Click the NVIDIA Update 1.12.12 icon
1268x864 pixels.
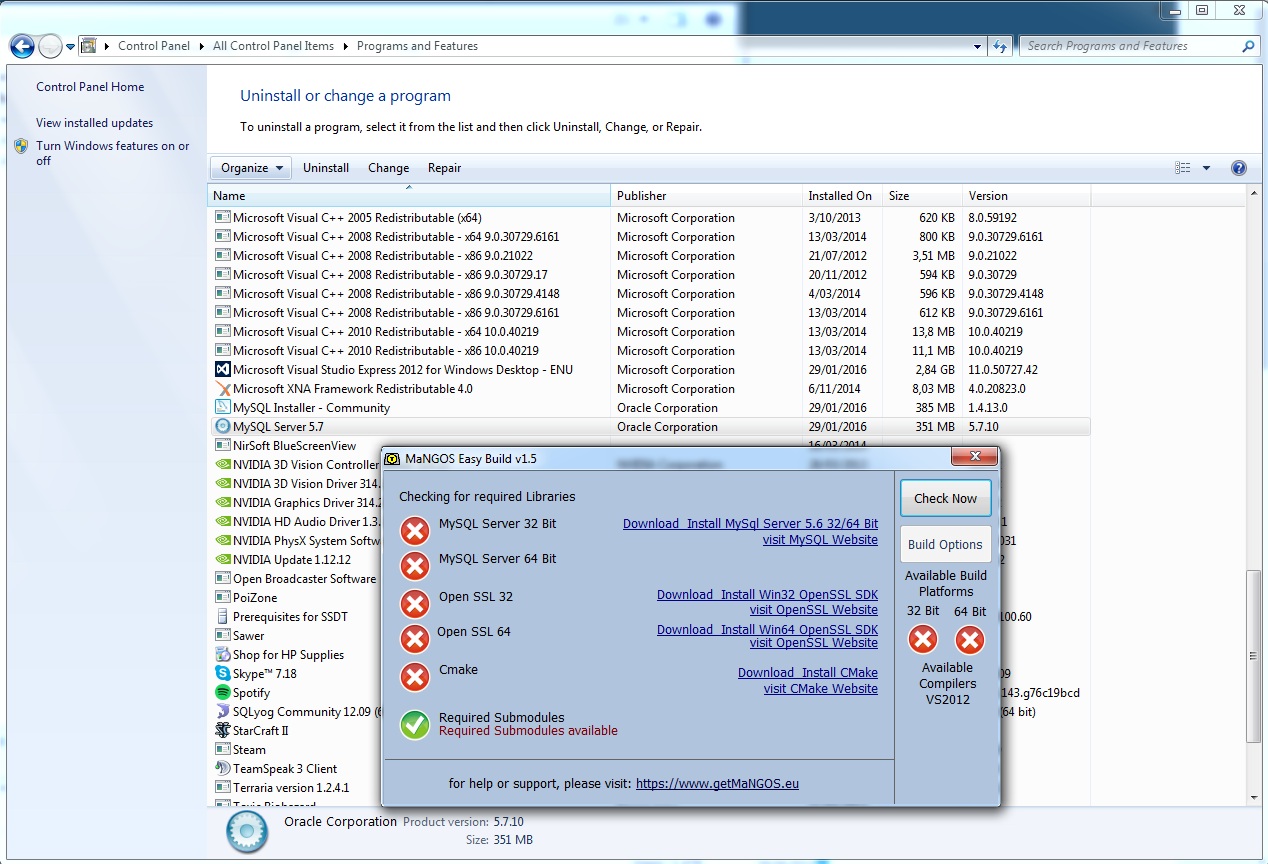point(223,560)
